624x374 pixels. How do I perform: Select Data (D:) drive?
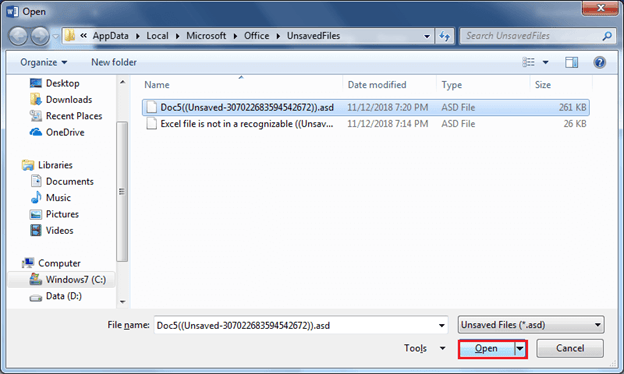tap(55, 296)
